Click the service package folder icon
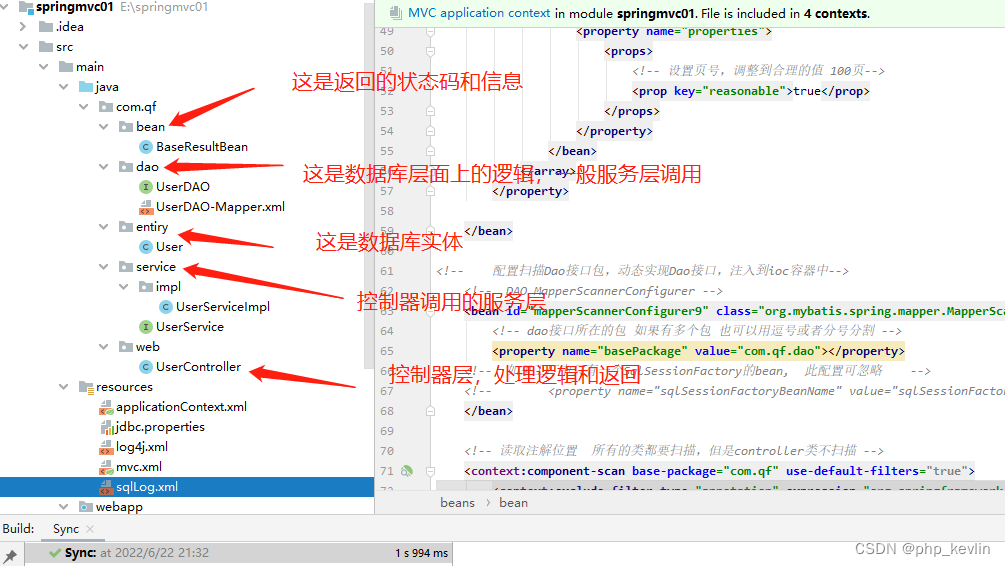1005x566 pixels. pyautogui.click(x=126, y=267)
